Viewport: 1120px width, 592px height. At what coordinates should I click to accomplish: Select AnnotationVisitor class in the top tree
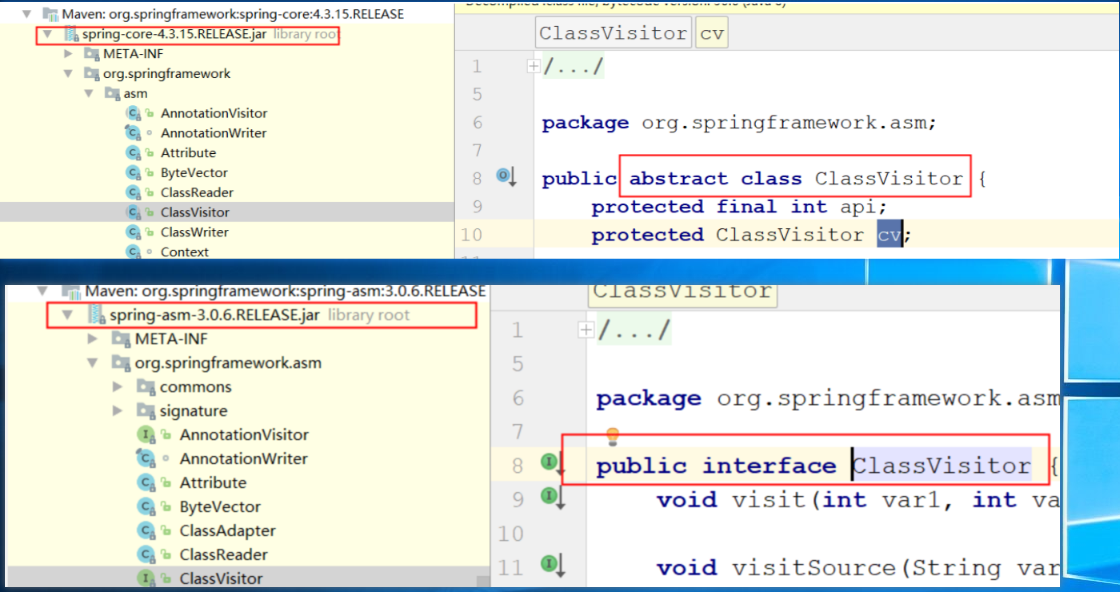(x=214, y=114)
